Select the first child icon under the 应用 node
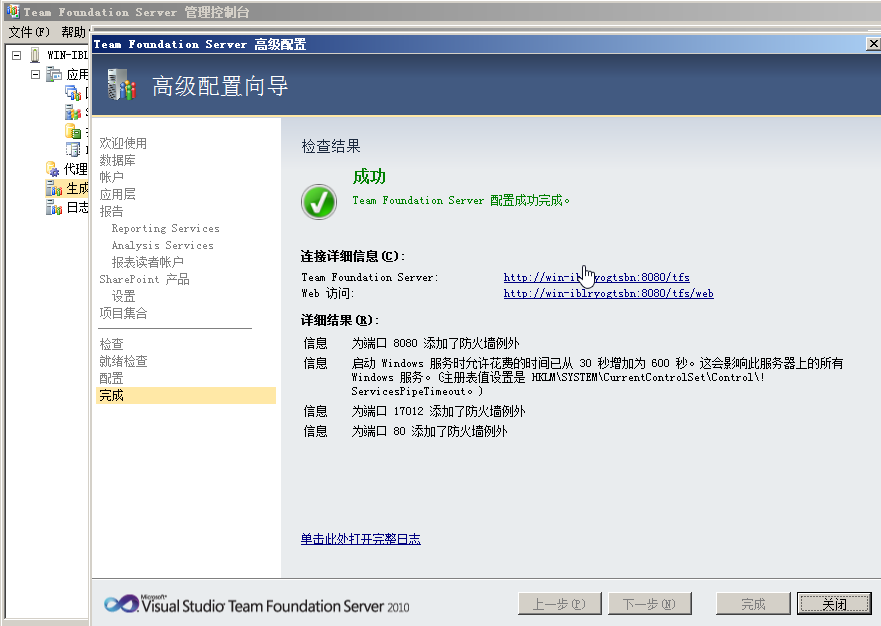 click(72, 93)
